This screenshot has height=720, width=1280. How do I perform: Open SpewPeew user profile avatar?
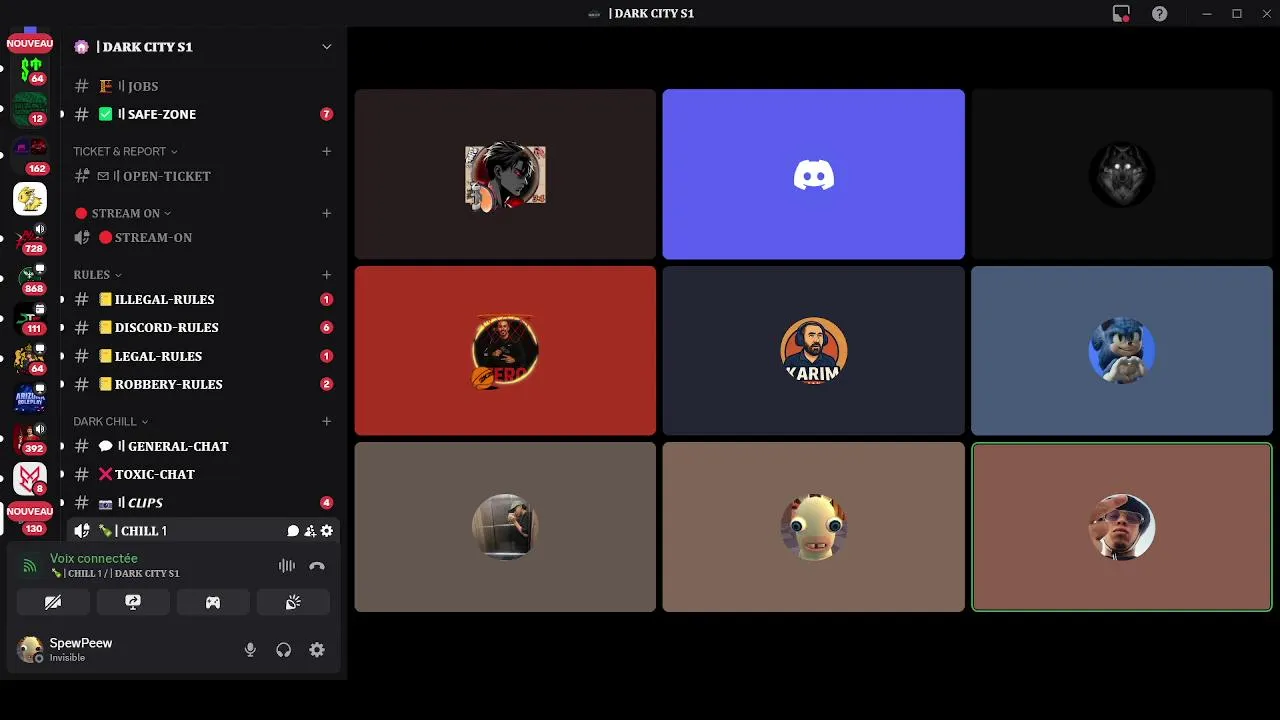(x=30, y=649)
